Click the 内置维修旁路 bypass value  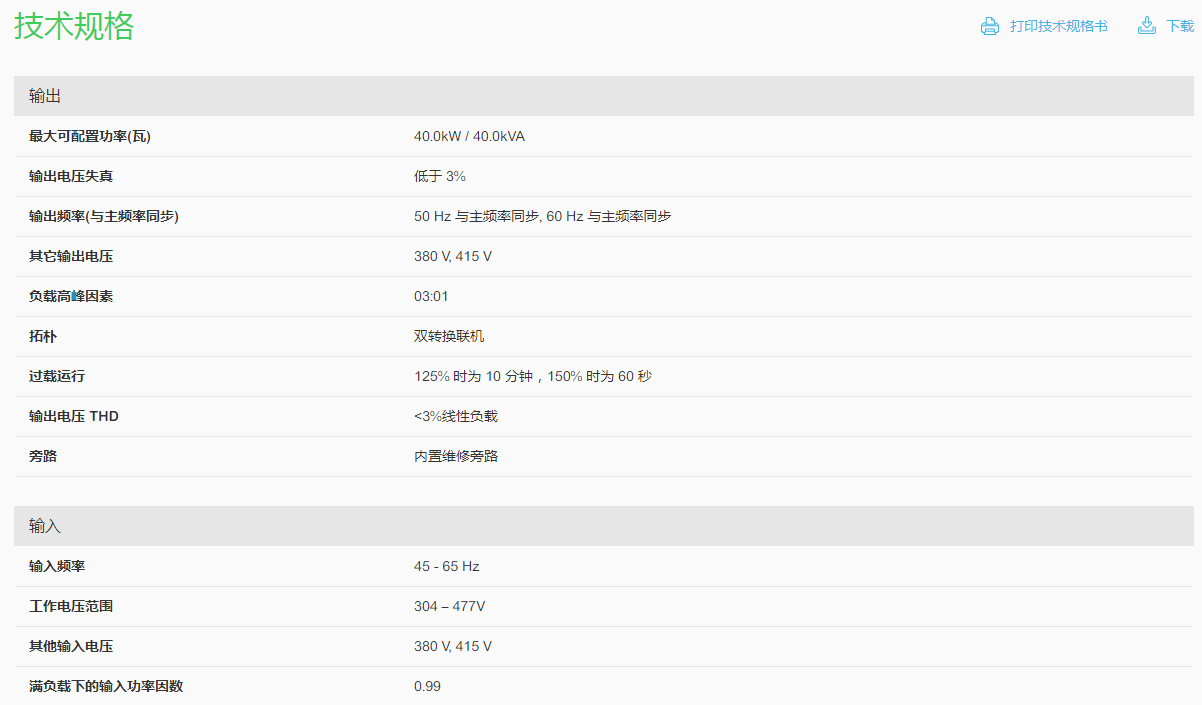[x=456, y=456]
